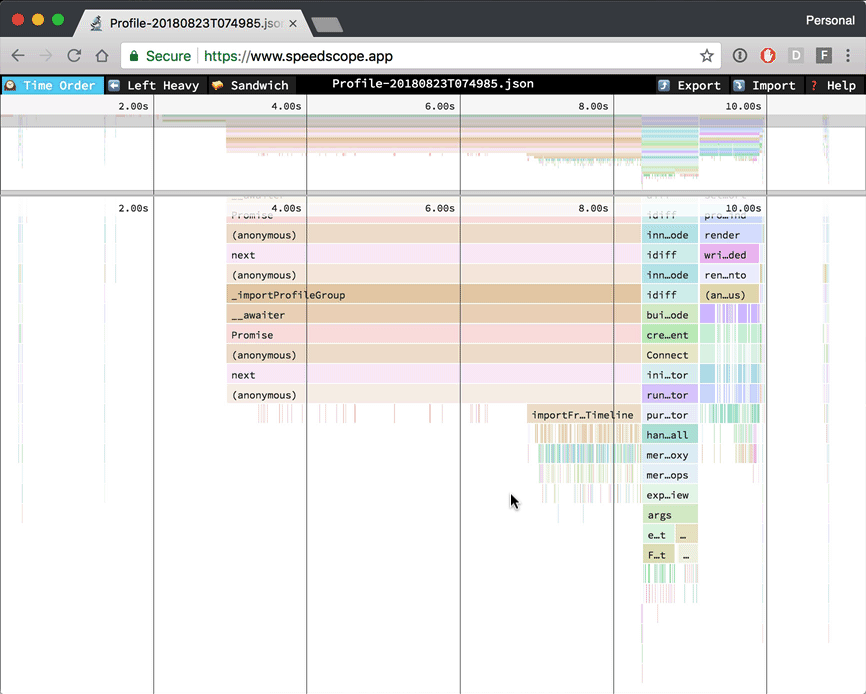The height and width of the screenshot is (694, 866).
Task: Bookmark this page with star icon
Action: pyautogui.click(x=706, y=56)
